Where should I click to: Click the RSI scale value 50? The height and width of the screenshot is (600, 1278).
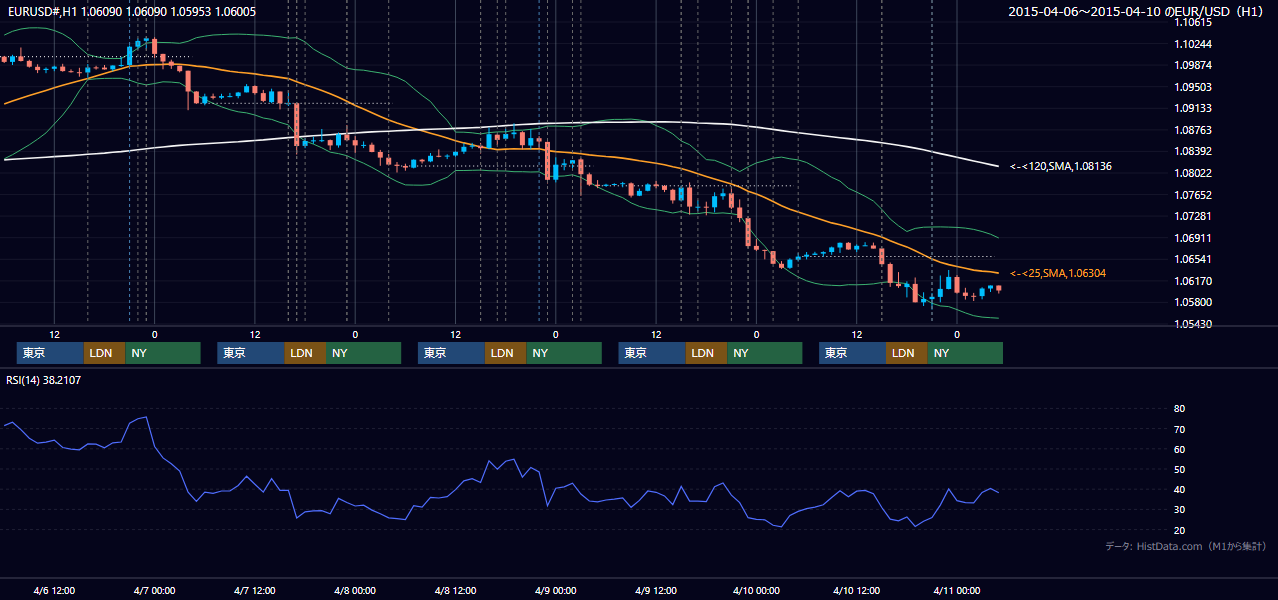coord(1180,469)
